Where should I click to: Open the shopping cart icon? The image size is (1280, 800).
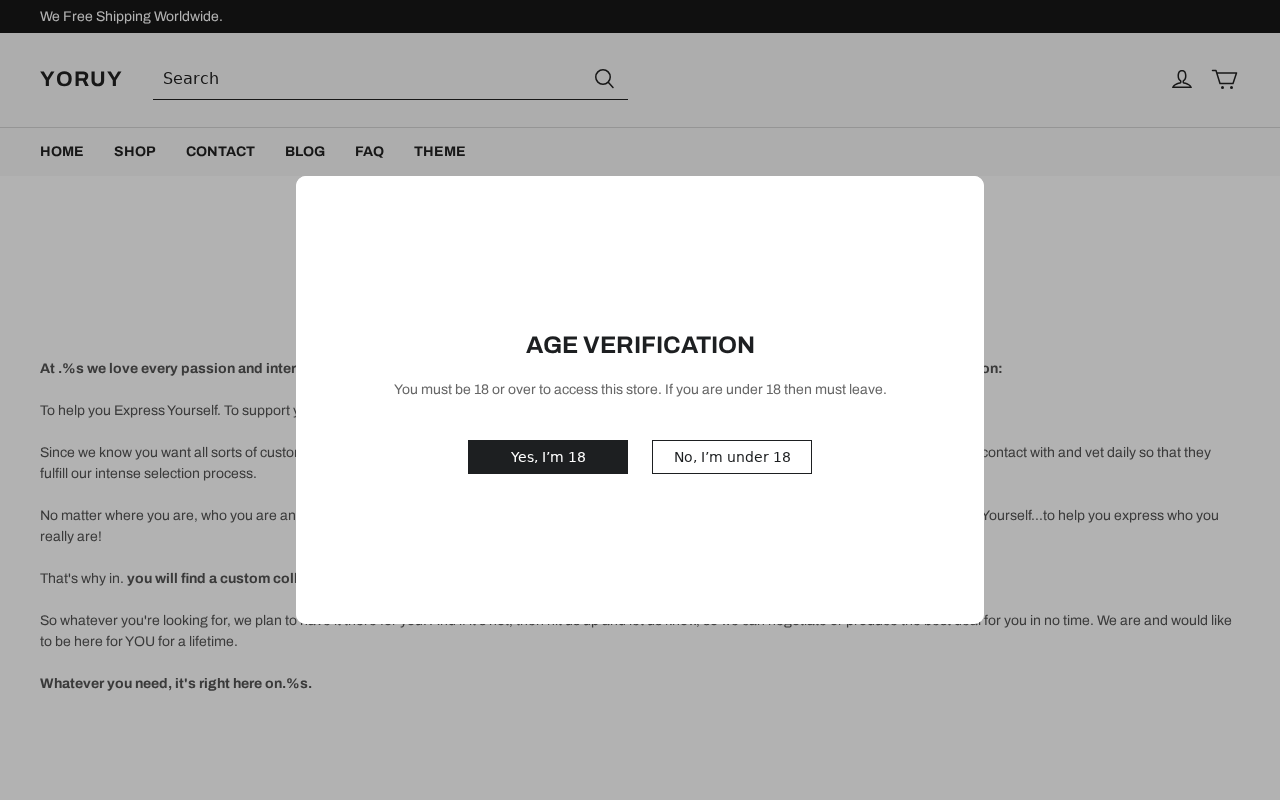click(x=1225, y=79)
